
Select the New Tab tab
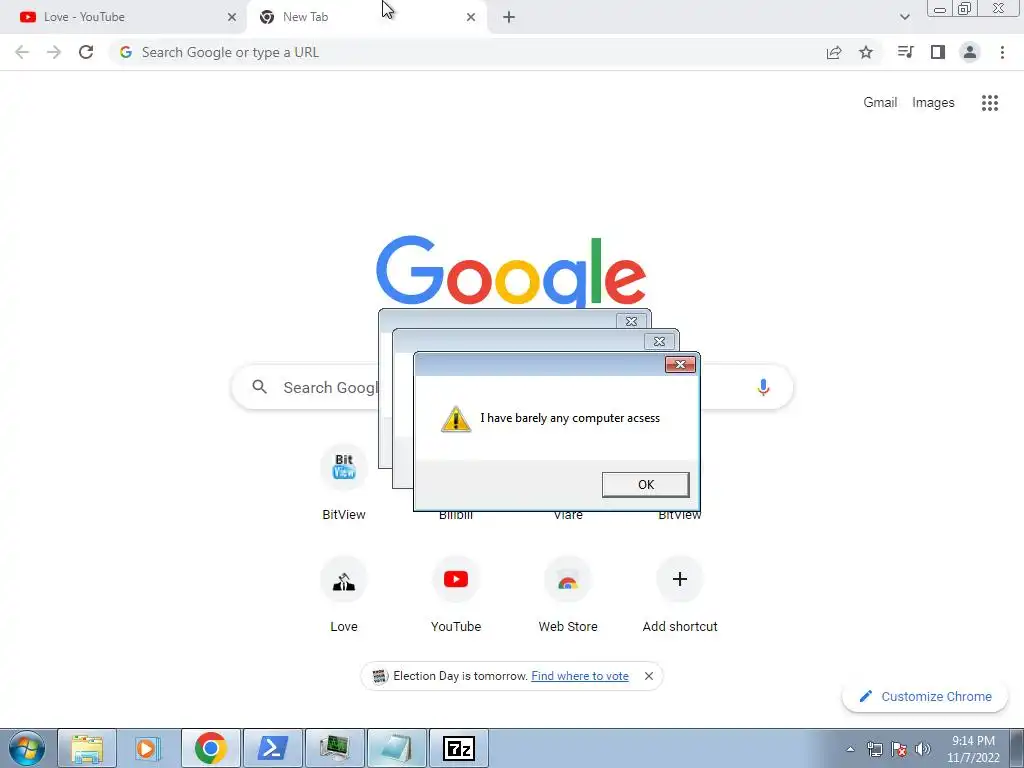[x=366, y=17]
